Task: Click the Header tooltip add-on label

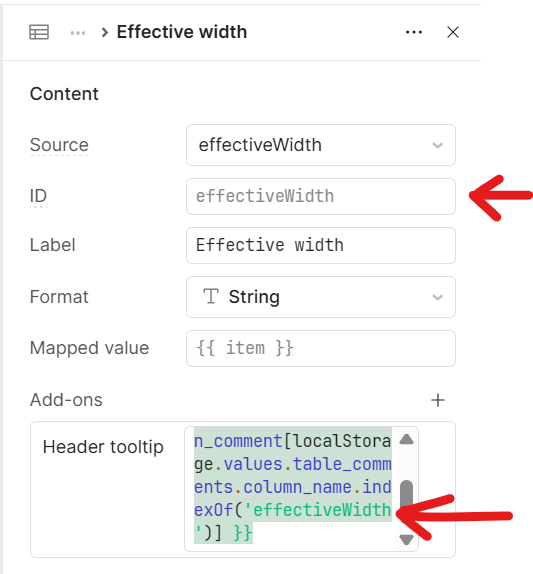Action: tap(103, 447)
